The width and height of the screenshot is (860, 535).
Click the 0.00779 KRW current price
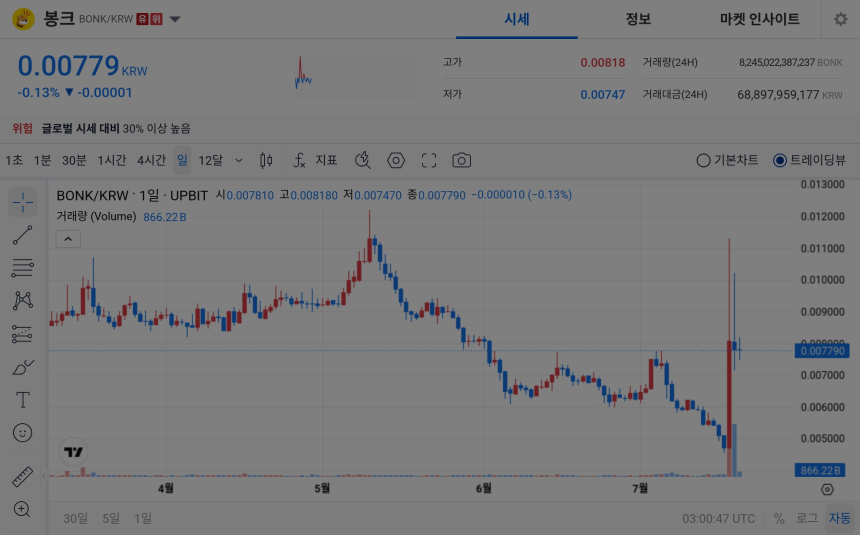[82, 66]
